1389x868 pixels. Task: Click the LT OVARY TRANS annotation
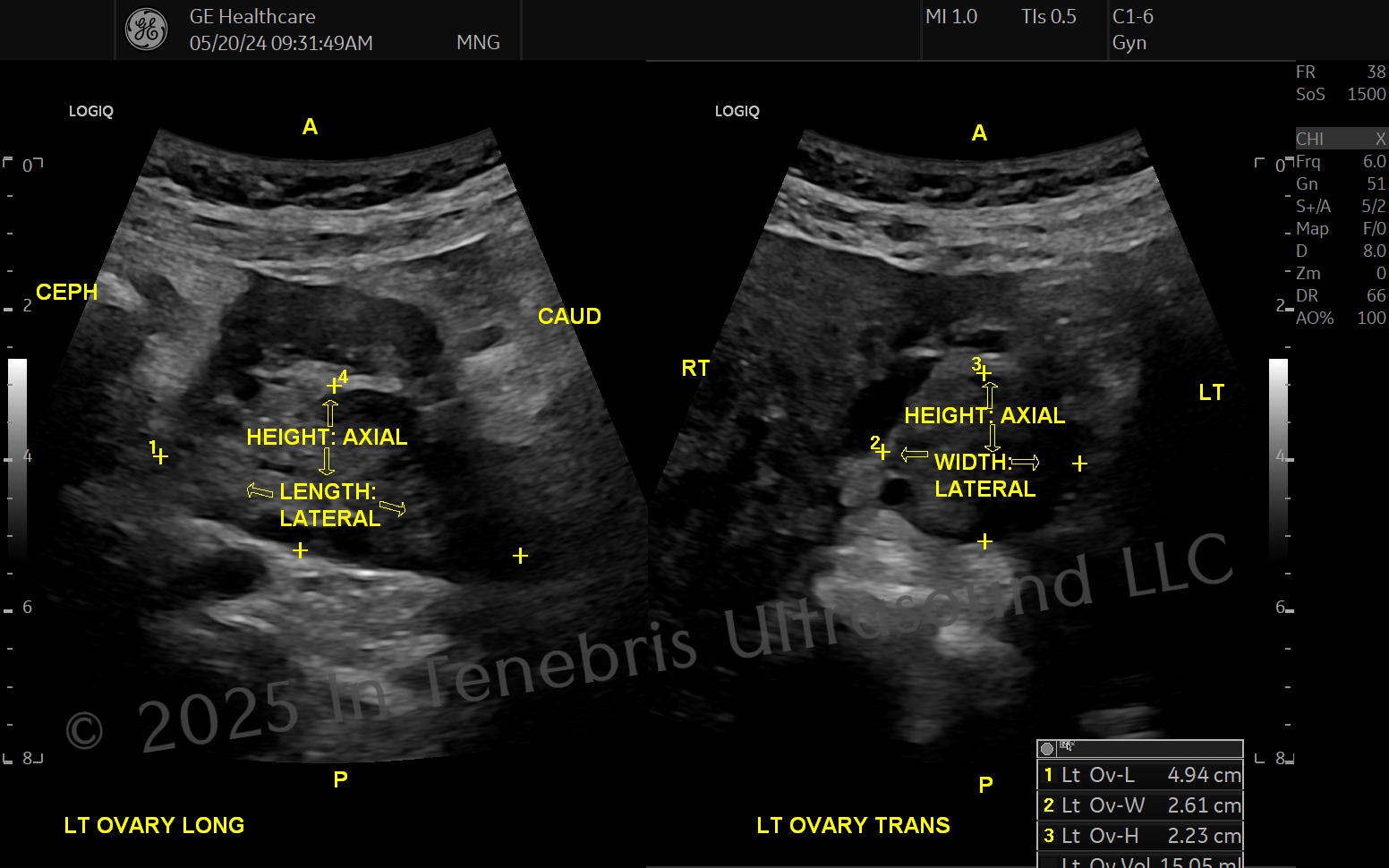[853, 825]
